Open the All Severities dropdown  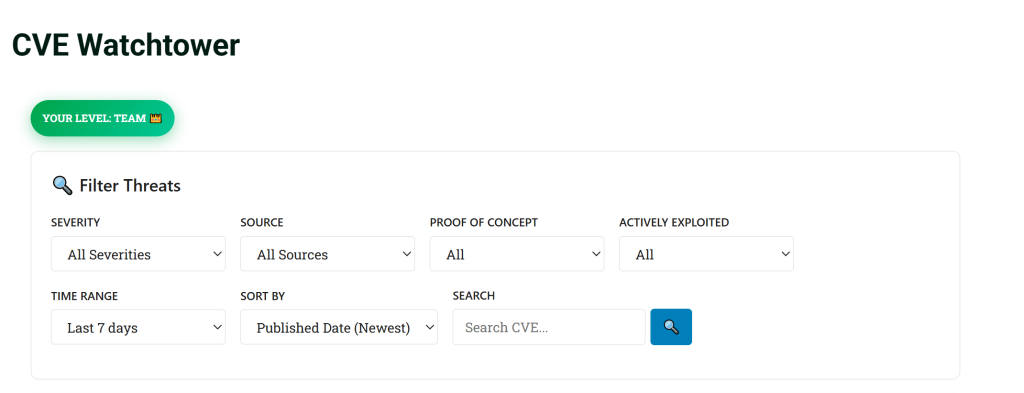(x=138, y=254)
